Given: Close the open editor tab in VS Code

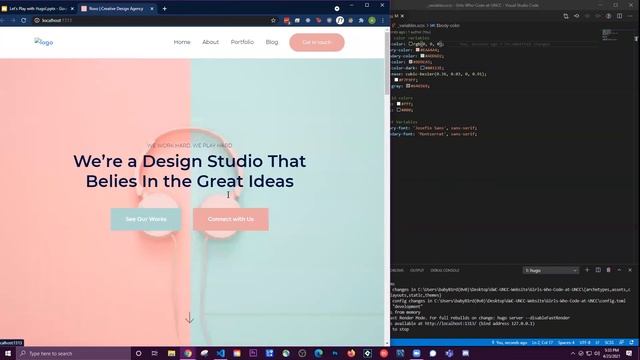Looking at the screenshot, I should (402, 16).
